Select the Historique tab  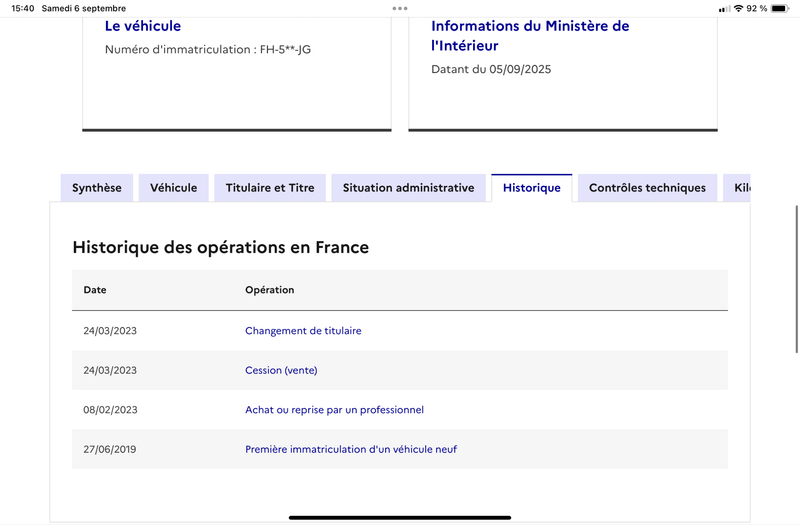pos(532,188)
